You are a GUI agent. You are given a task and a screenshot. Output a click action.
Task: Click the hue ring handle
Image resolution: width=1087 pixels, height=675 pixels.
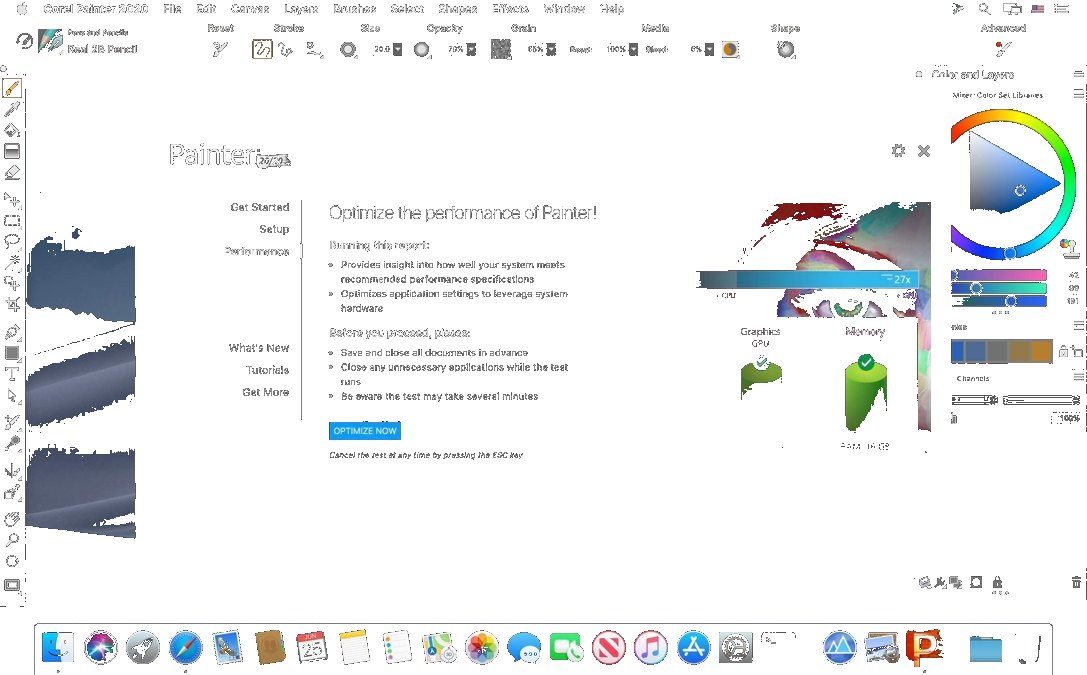[x=1010, y=253]
